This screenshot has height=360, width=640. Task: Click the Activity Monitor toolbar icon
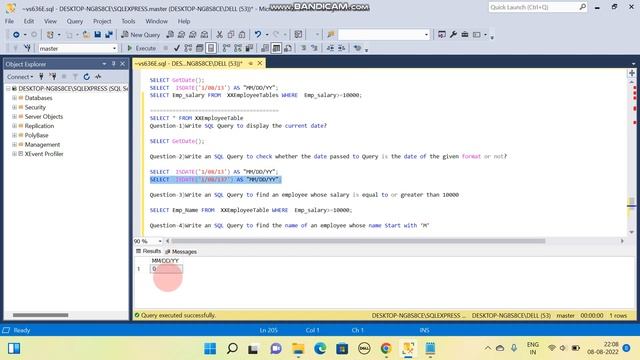point(298,35)
